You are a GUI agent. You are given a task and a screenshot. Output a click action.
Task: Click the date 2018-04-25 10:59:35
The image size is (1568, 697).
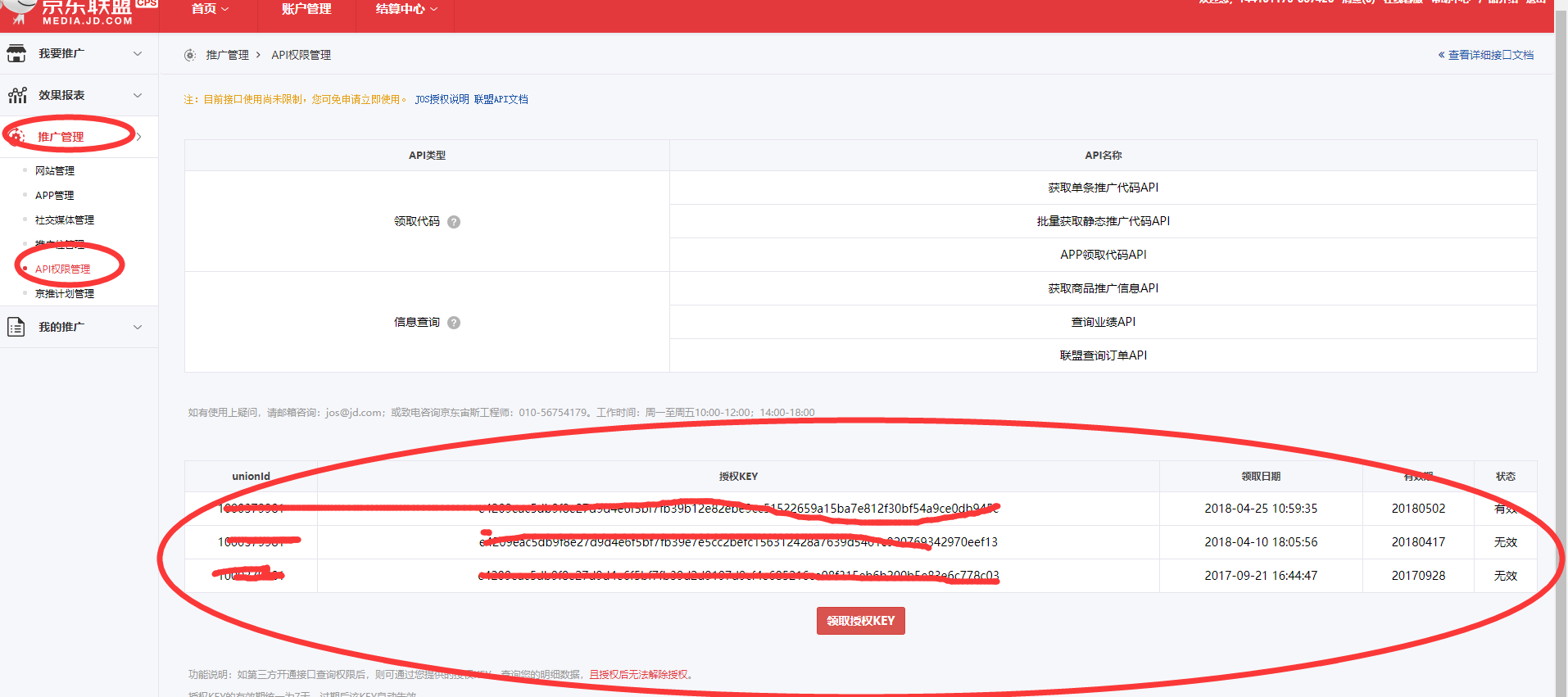pyautogui.click(x=1261, y=509)
